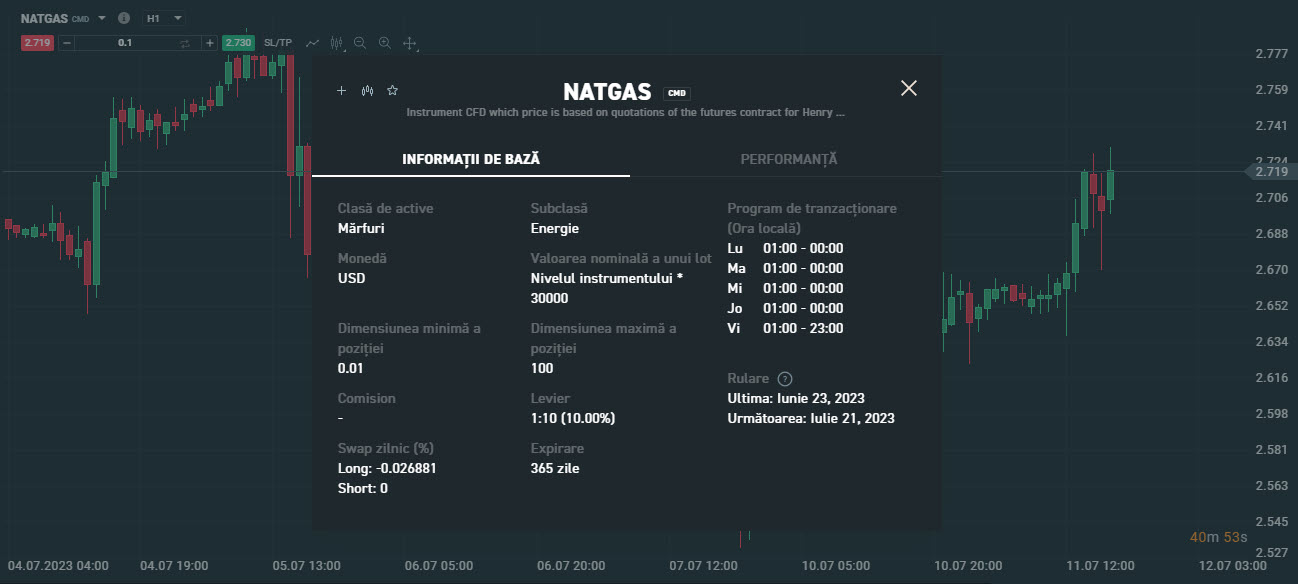This screenshot has height=584, width=1298.
Task: Click the candlestick icon in the NATGAS dialog
Action: click(x=367, y=90)
